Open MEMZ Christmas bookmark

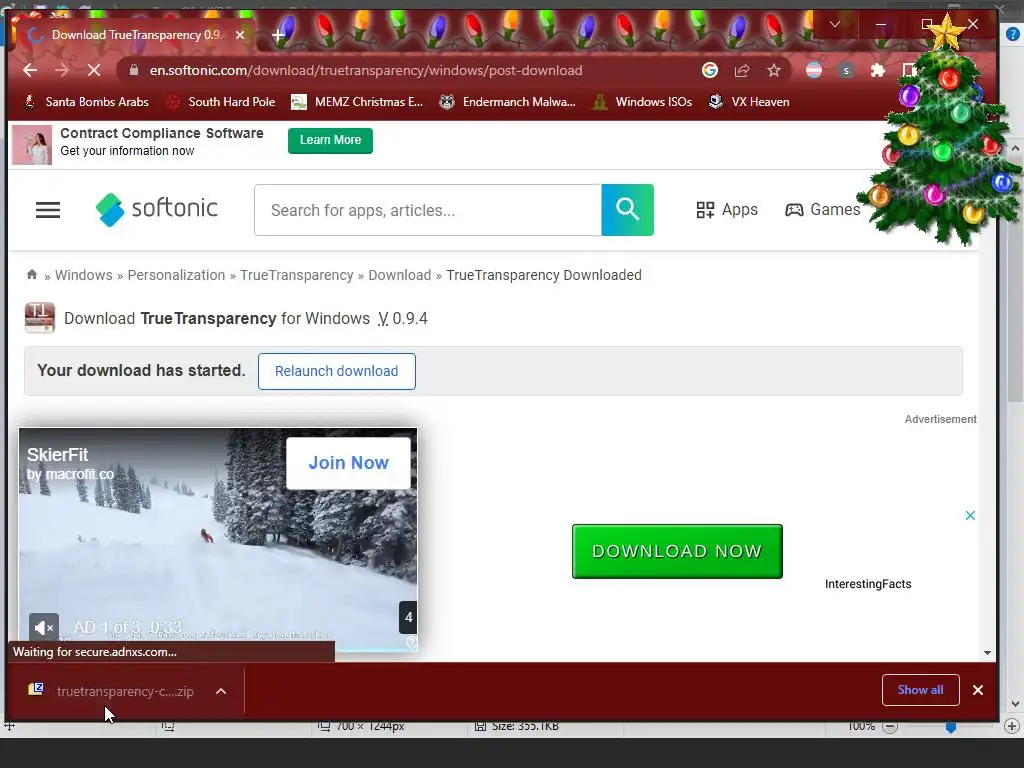(x=357, y=102)
